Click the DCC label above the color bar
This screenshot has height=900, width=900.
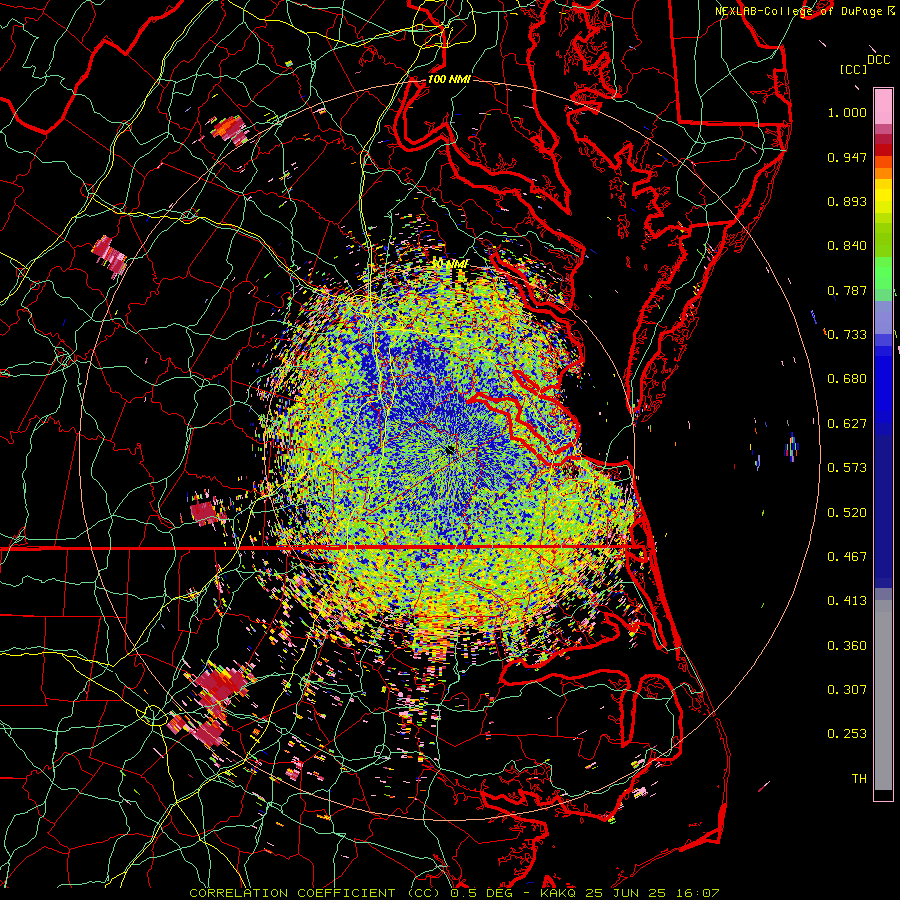point(878,60)
